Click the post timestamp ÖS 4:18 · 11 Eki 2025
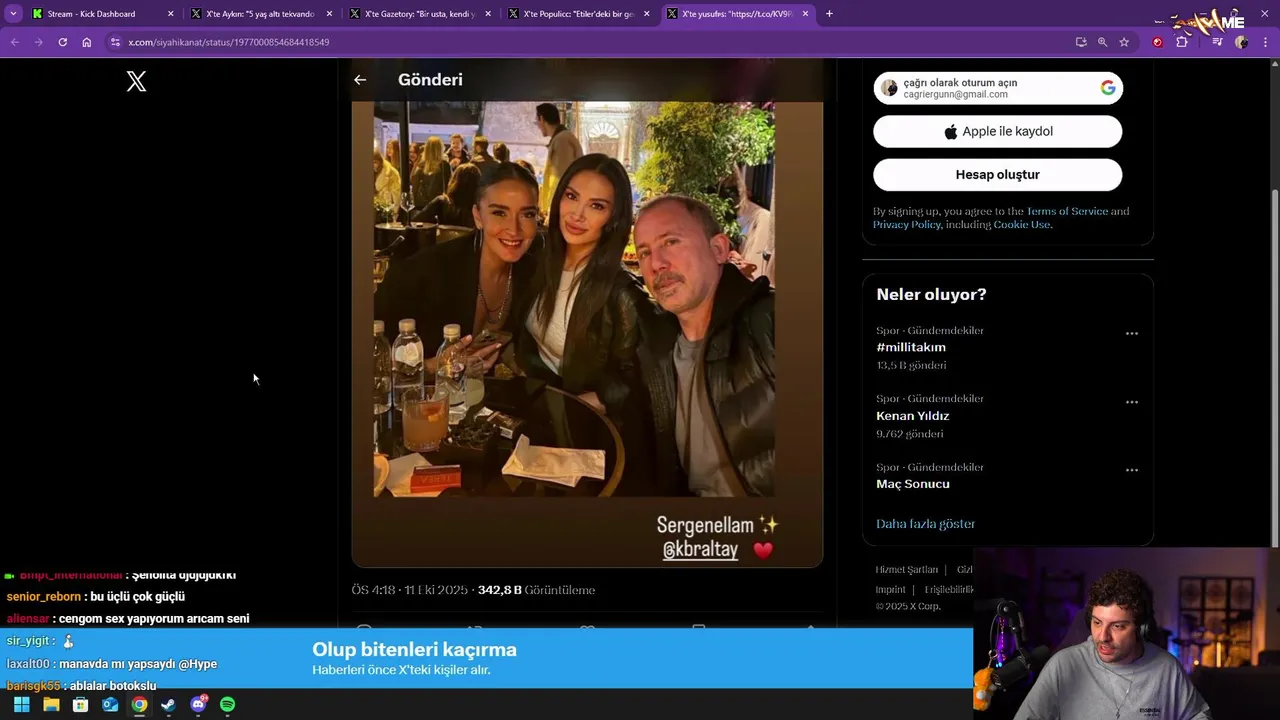This screenshot has width=1280, height=720. coord(409,590)
